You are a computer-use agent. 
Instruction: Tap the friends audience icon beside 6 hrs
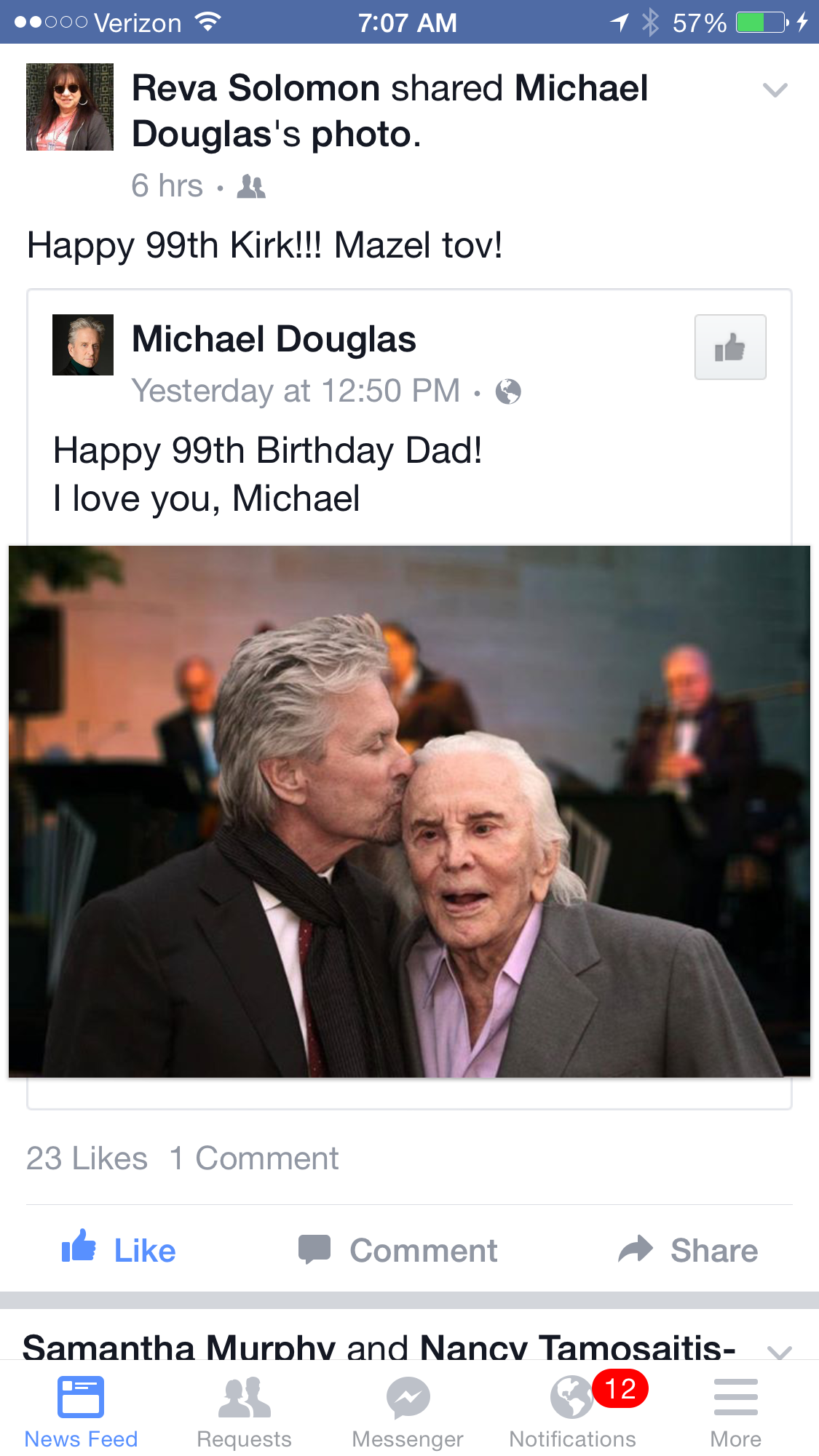coord(251,187)
